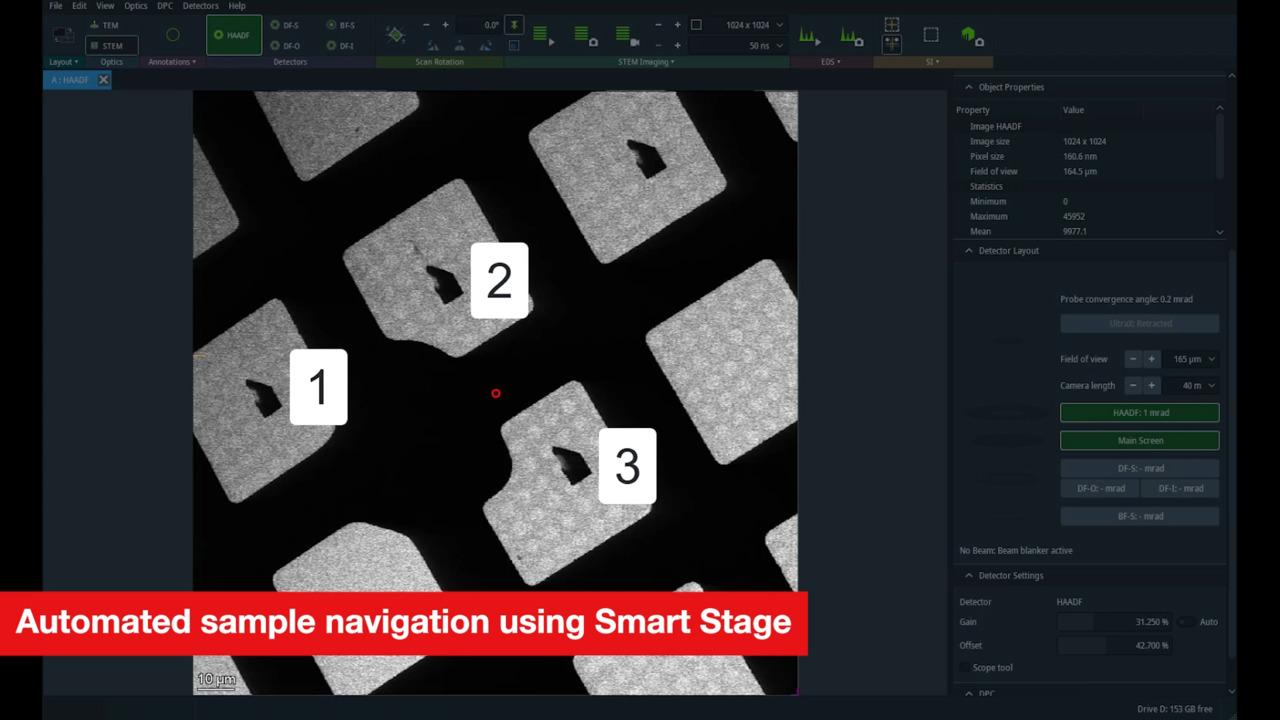Open the Optics menu
The image size is (1280, 720).
tap(135, 6)
